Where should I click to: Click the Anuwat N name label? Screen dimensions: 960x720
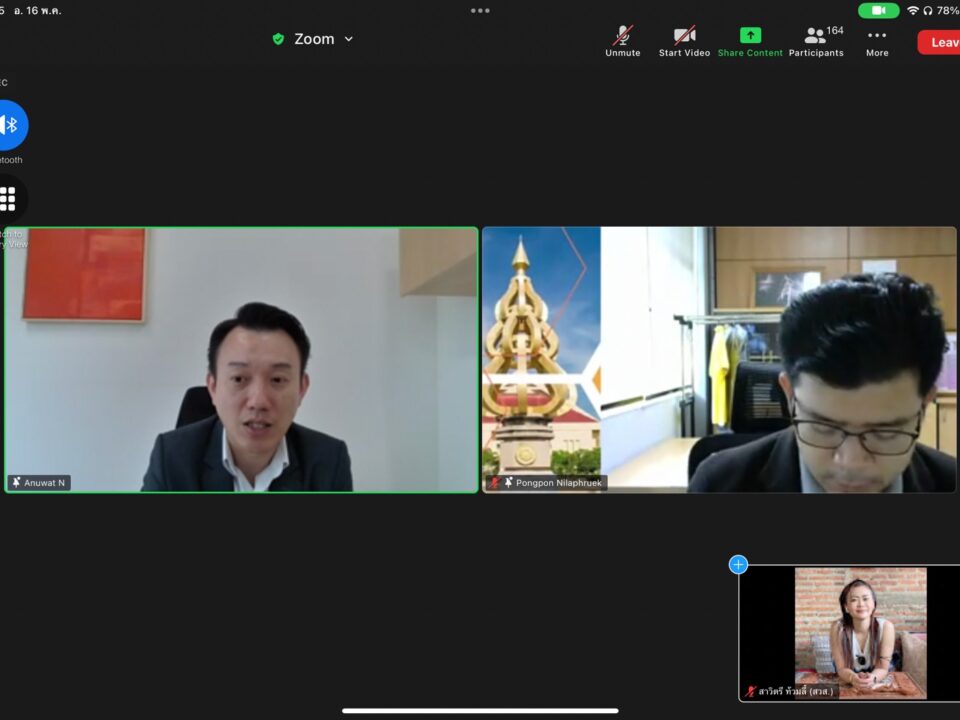[x=44, y=482]
